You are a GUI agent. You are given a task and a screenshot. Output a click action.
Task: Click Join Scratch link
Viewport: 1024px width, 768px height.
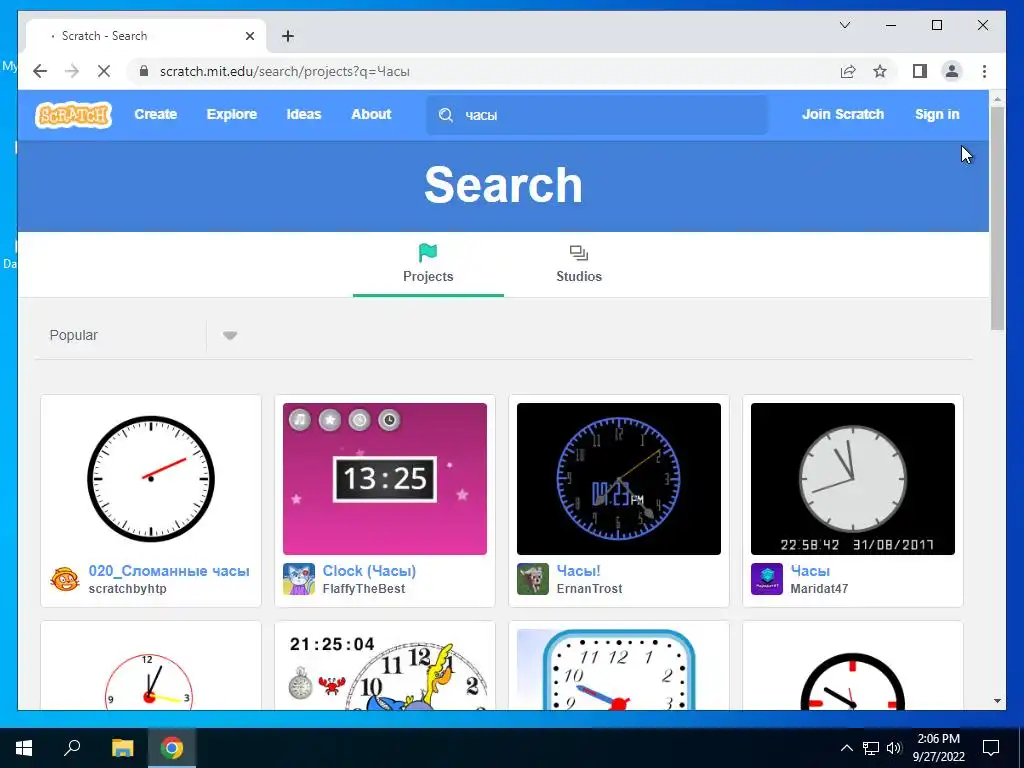[x=842, y=114]
